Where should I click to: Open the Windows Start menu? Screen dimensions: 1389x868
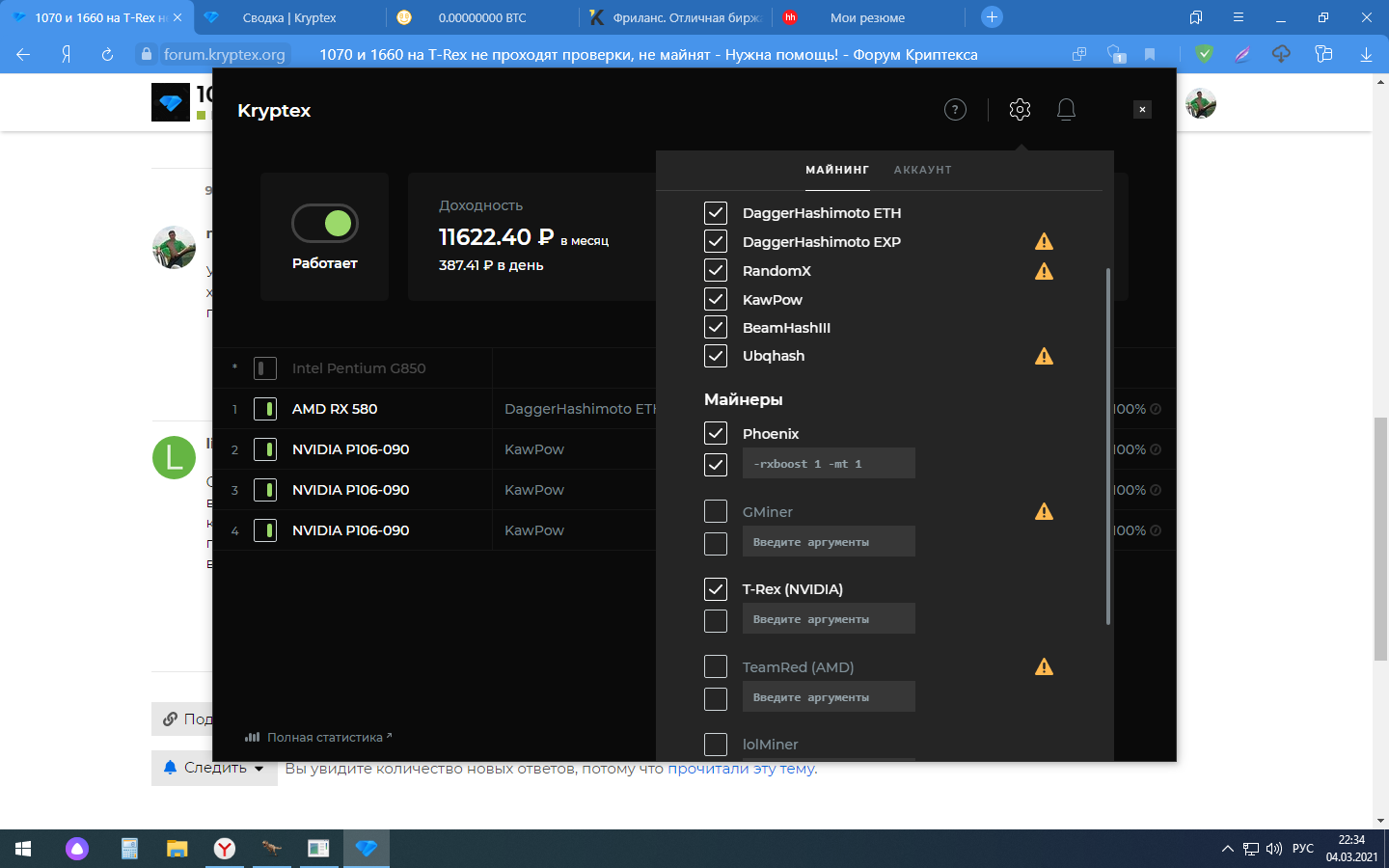pos(23,849)
